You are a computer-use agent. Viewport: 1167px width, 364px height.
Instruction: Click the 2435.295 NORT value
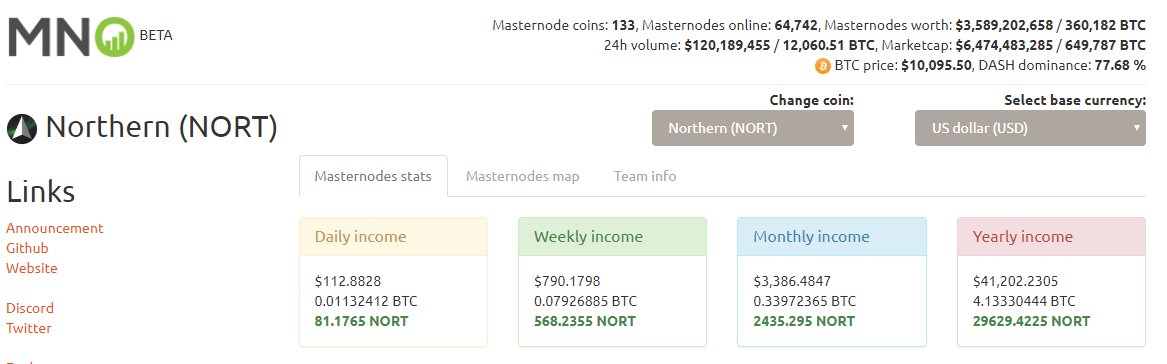(x=804, y=322)
